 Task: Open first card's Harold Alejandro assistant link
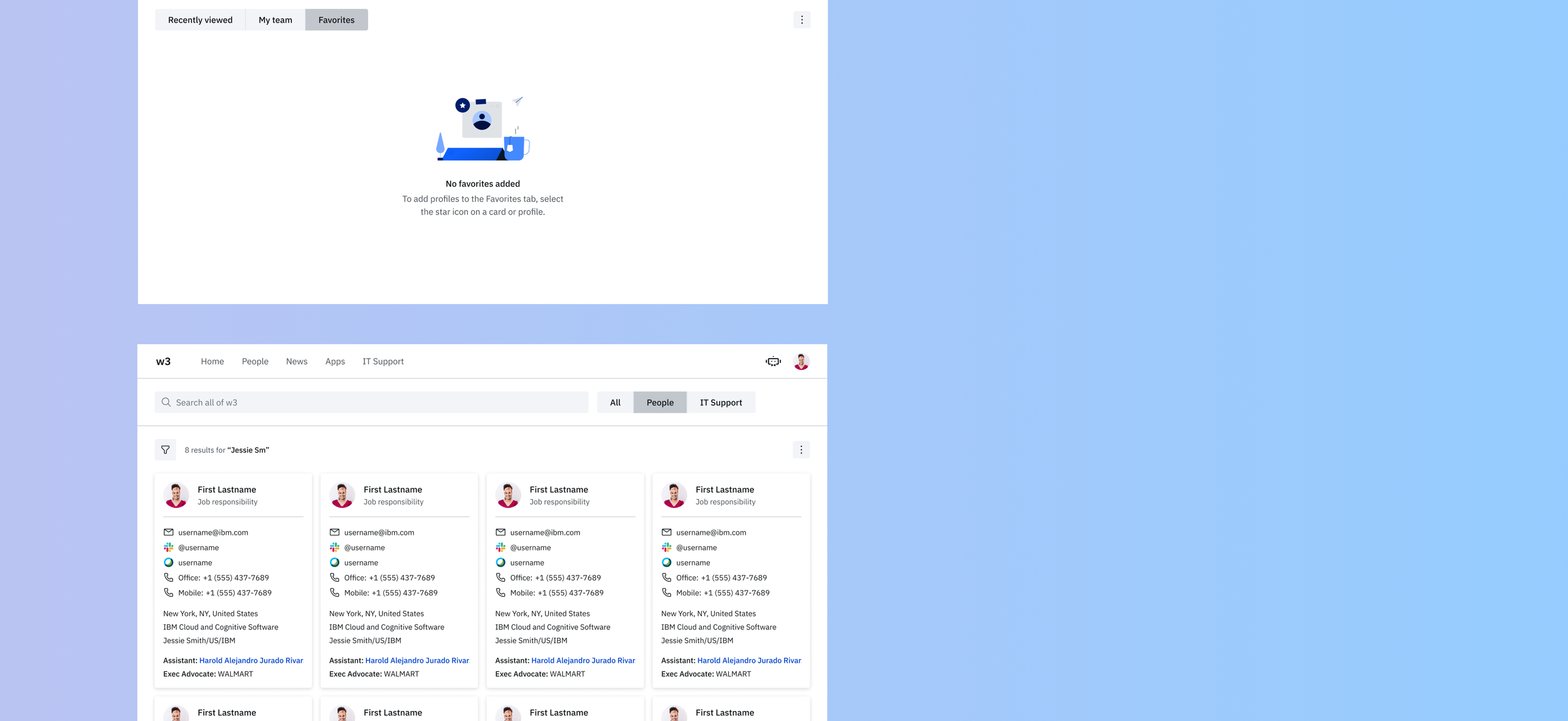pos(251,660)
